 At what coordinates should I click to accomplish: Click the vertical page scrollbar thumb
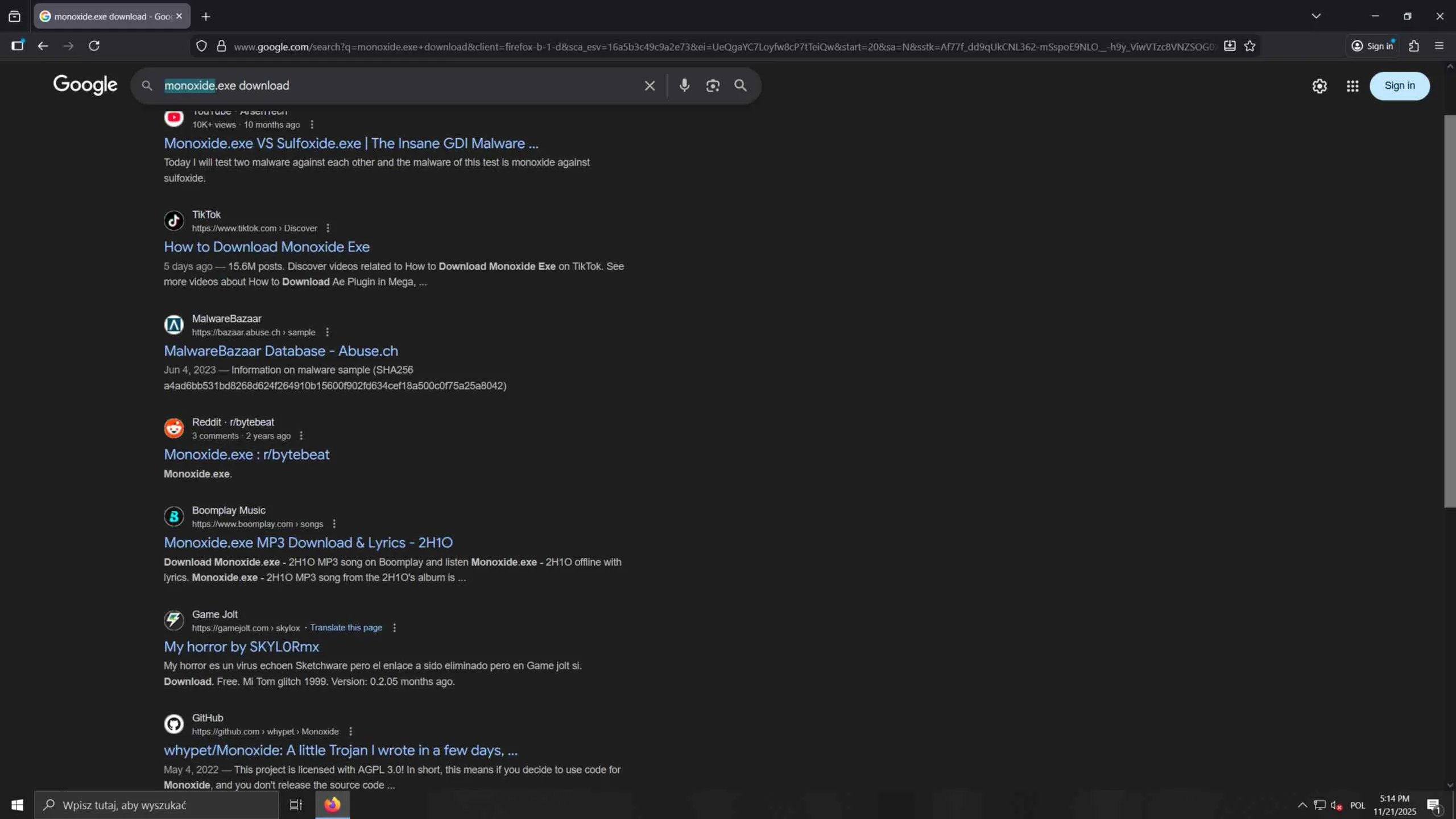pyautogui.click(x=1449, y=311)
